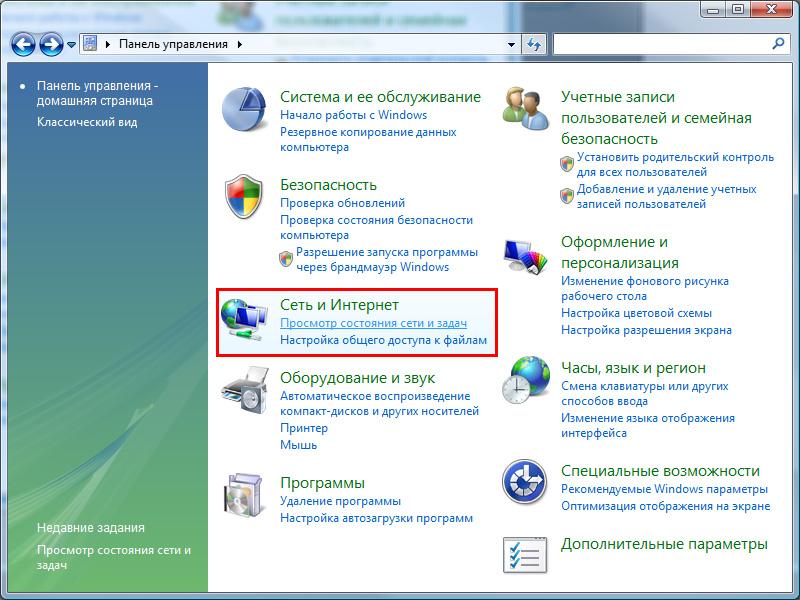Image resolution: width=800 pixels, height=600 pixels.
Task: Open 'Система и ее обслуживание' category
Action: click(x=380, y=97)
